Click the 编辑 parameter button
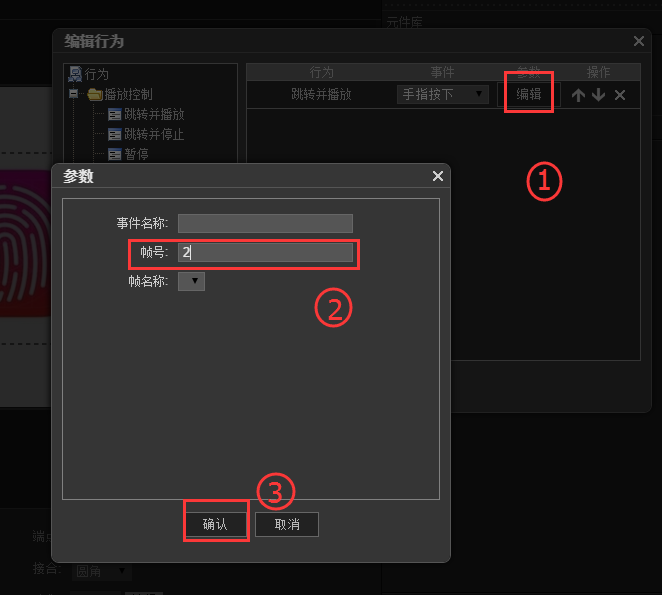This screenshot has height=595, width=662. [528, 95]
